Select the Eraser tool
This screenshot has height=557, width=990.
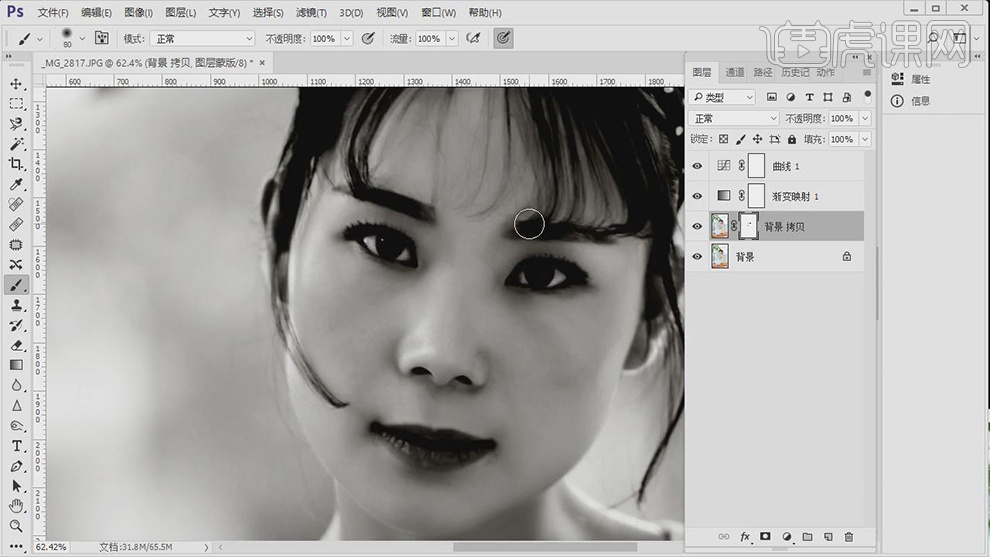coord(16,345)
